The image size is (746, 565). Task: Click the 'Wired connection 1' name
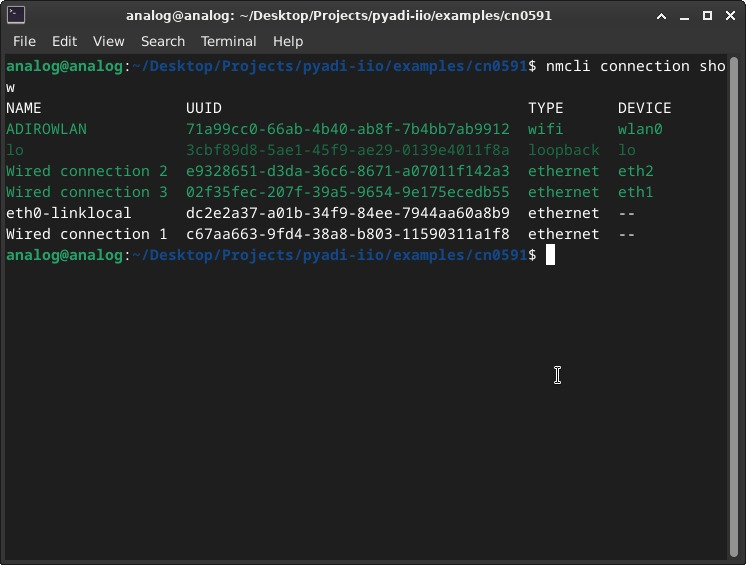point(87,234)
